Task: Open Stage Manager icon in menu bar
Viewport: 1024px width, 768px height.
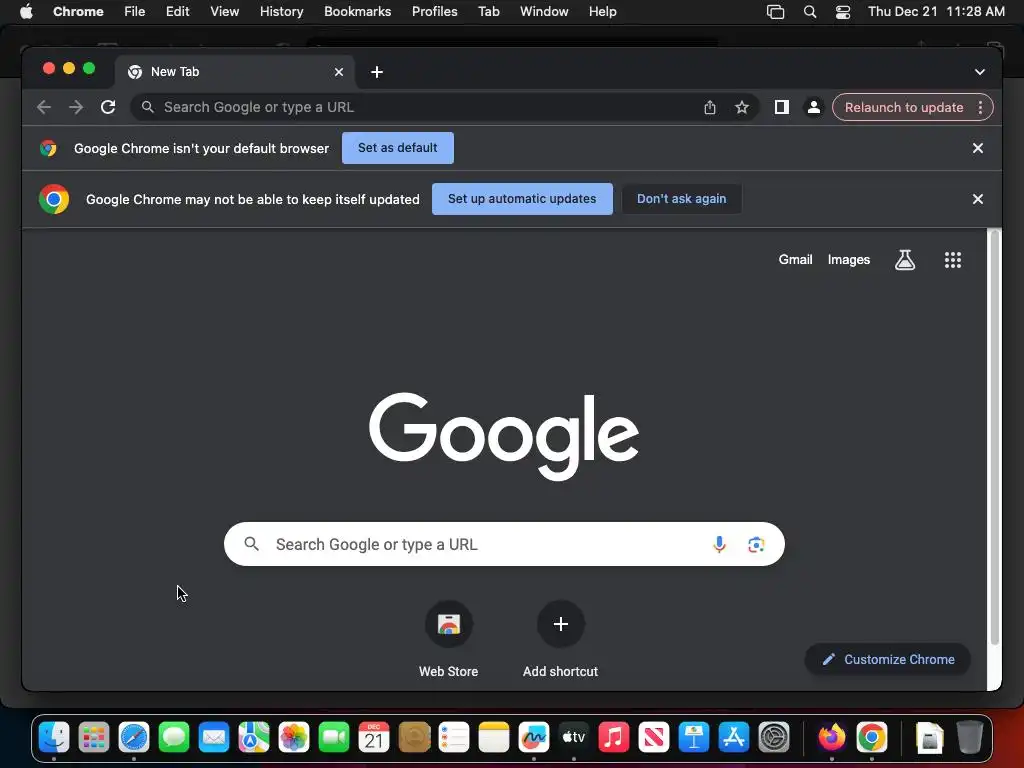Action: pyautogui.click(x=775, y=12)
